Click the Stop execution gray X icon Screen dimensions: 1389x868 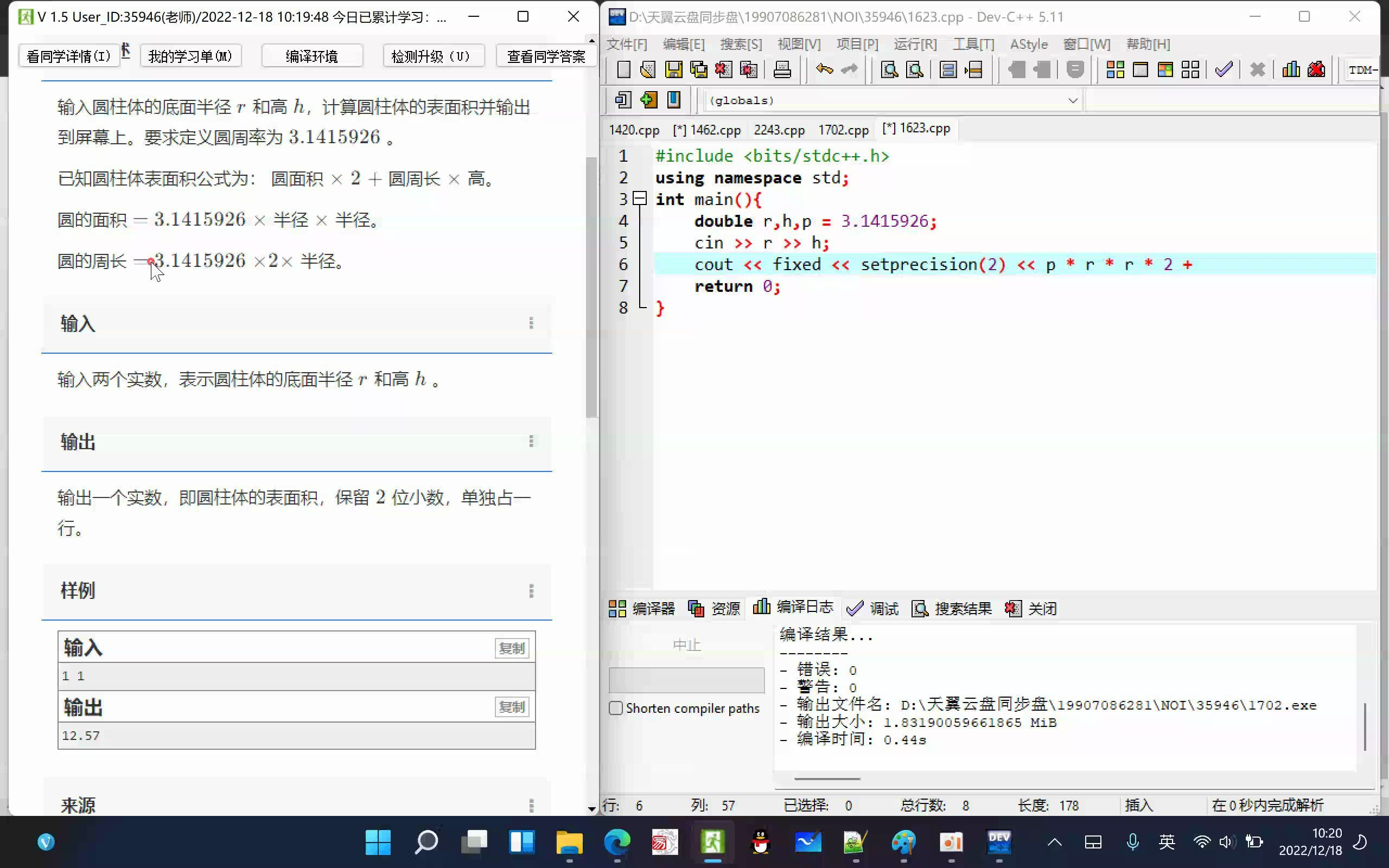pos(1258,70)
